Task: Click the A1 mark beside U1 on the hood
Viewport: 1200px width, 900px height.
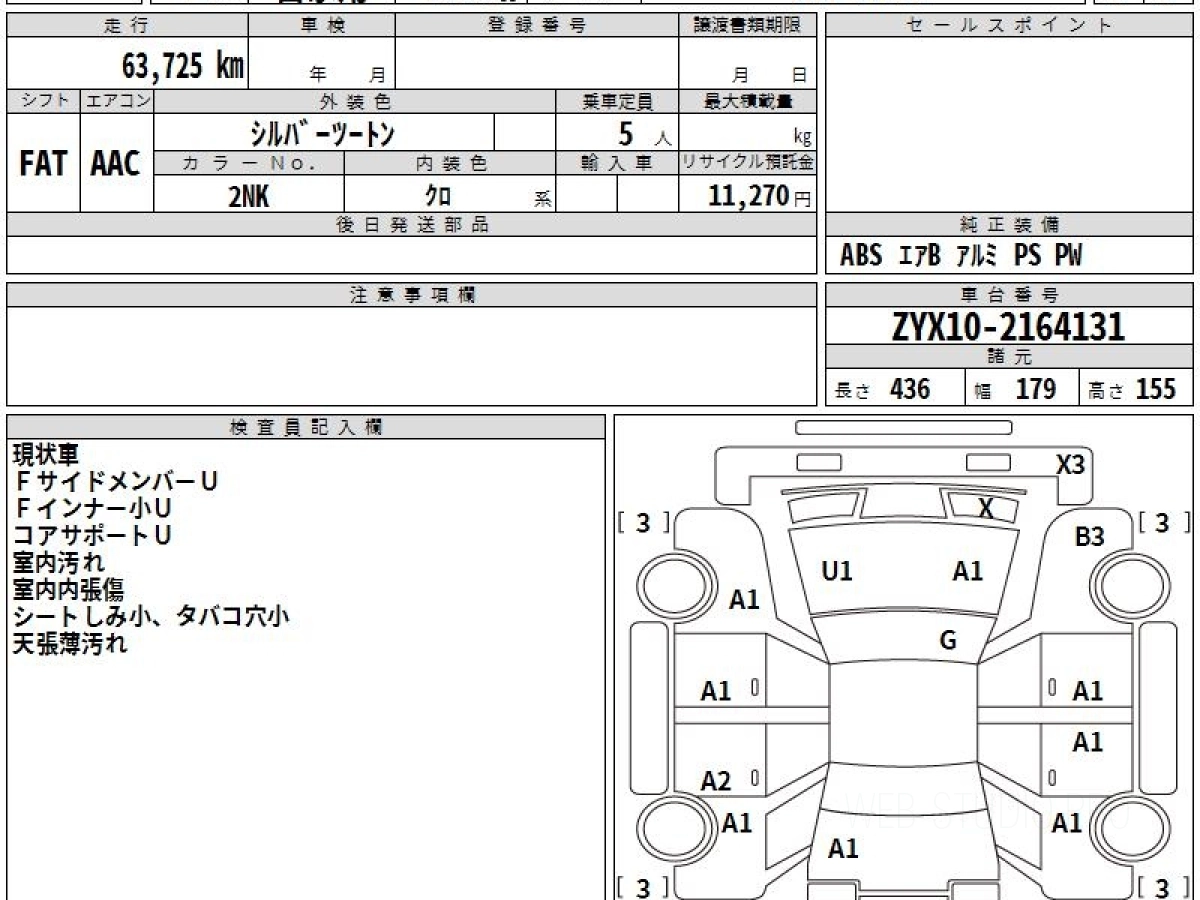Action: point(967,572)
